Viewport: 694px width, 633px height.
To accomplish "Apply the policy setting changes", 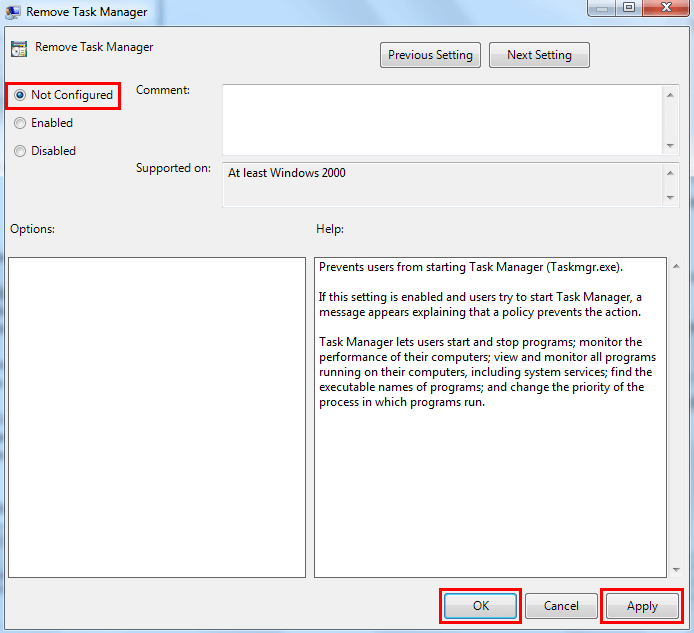I will (642, 606).
